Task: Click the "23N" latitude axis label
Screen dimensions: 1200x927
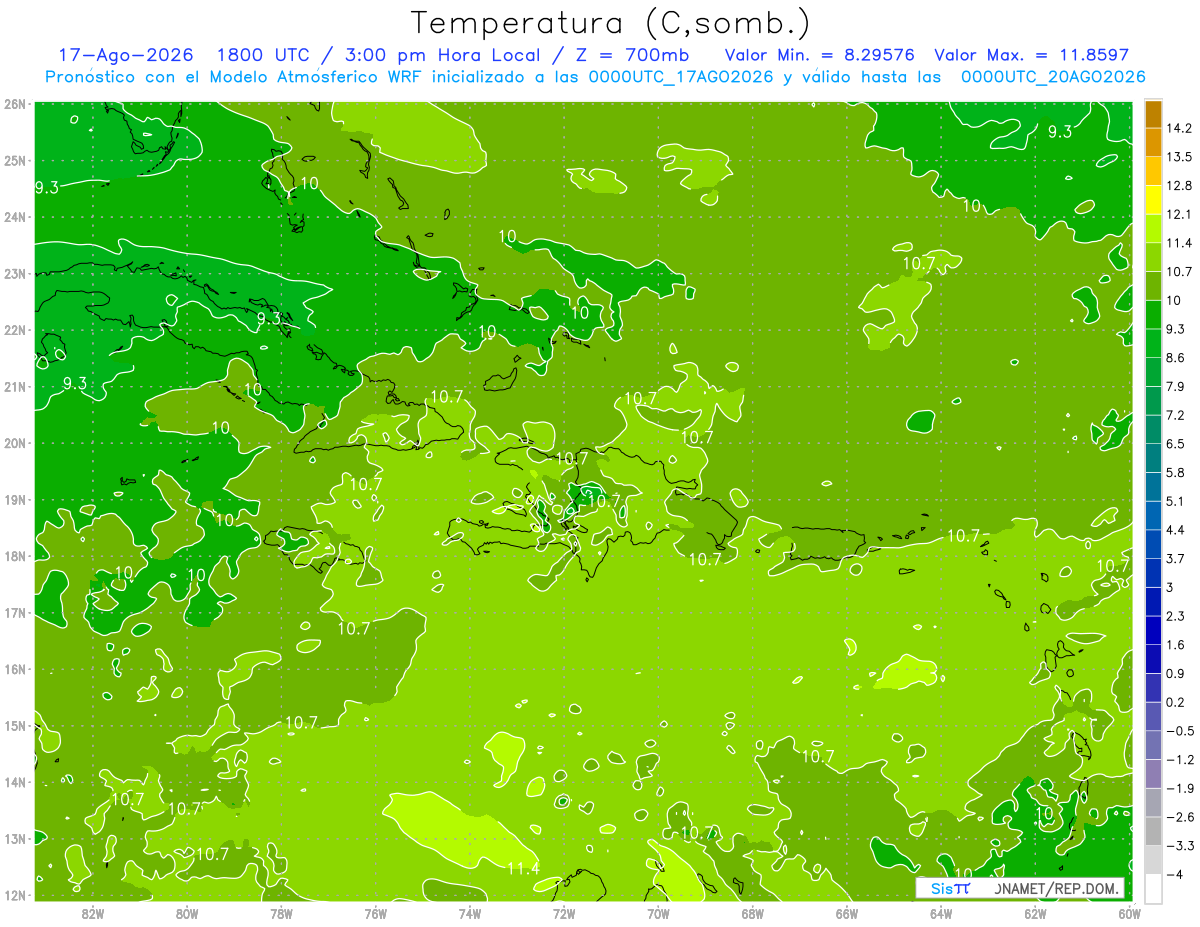Action: [x=15, y=274]
